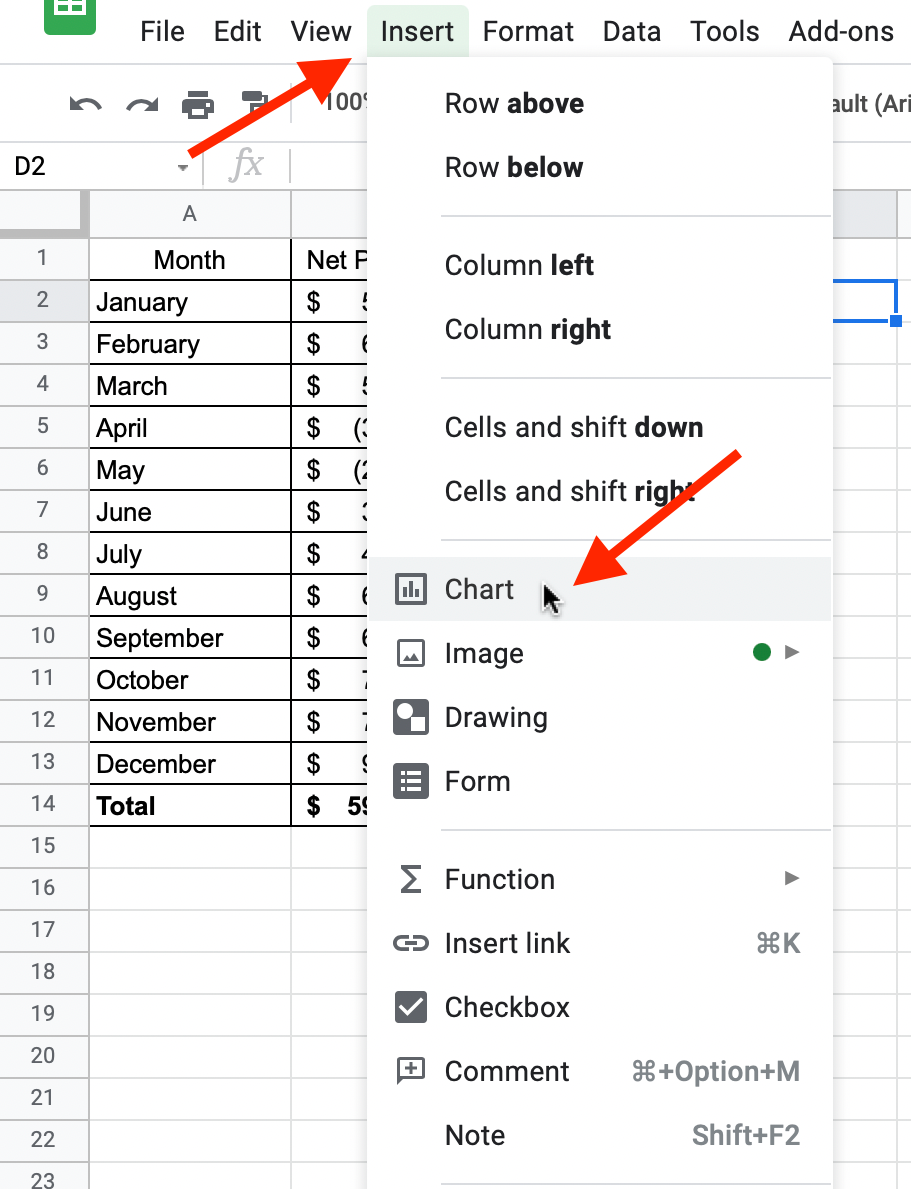Add a Comment from the menu
The image size is (911, 1189).
click(x=507, y=1071)
